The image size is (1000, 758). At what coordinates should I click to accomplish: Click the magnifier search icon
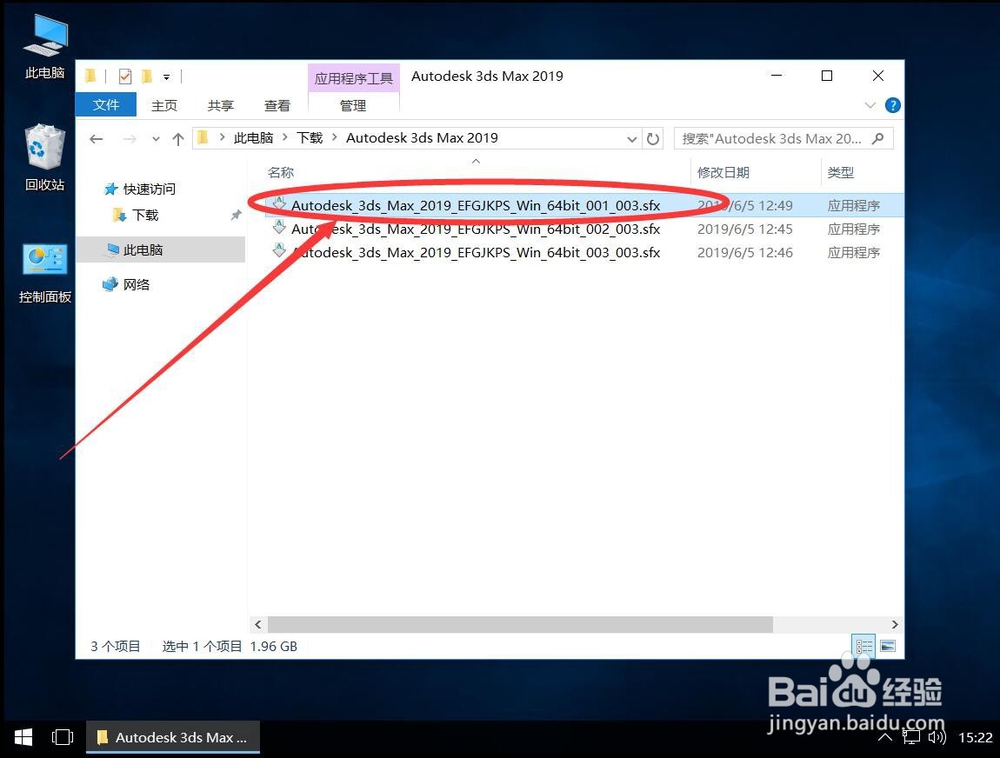point(878,138)
